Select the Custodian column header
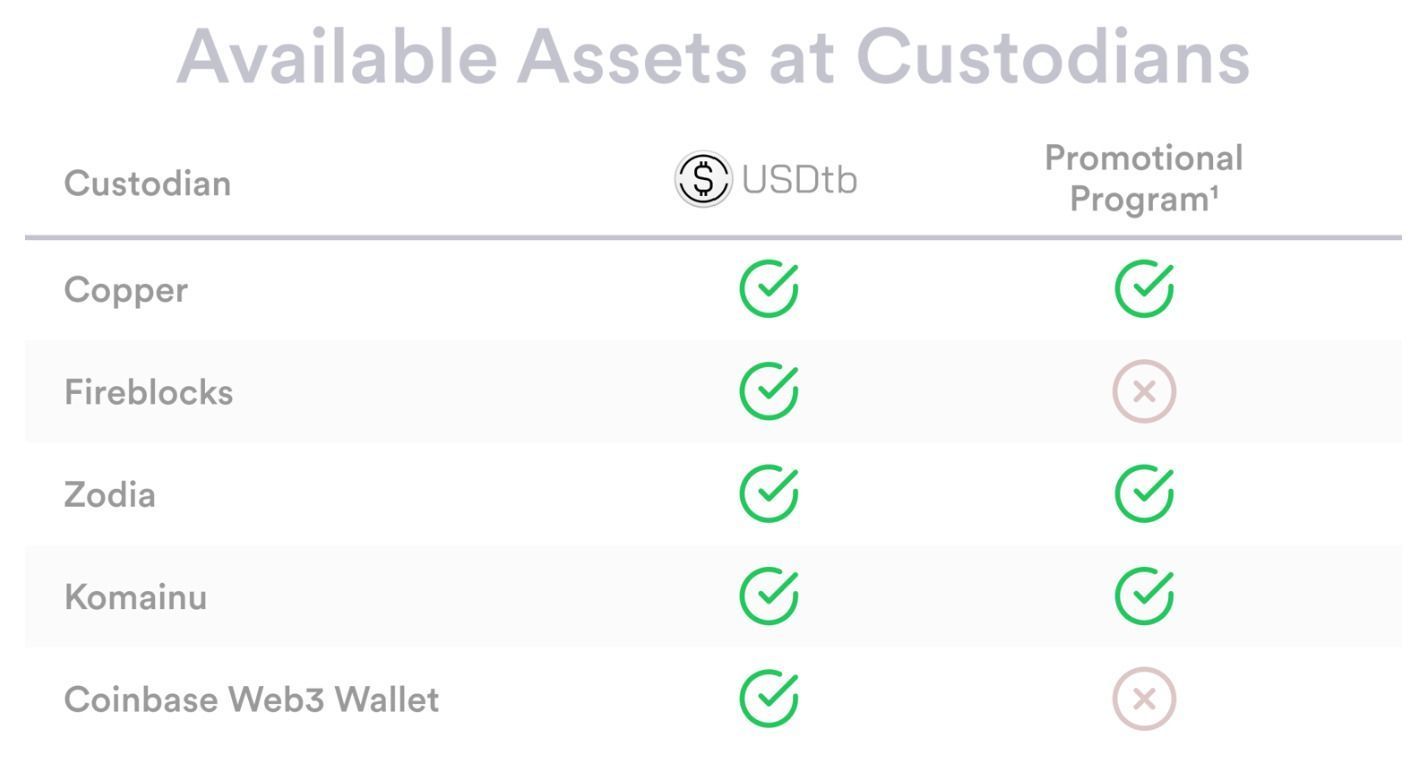The height and width of the screenshot is (772, 1424). [148, 184]
